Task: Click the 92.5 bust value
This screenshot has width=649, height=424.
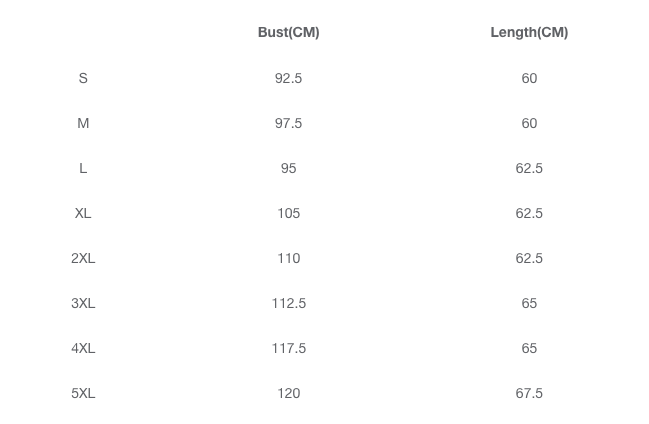Action: (288, 78)
